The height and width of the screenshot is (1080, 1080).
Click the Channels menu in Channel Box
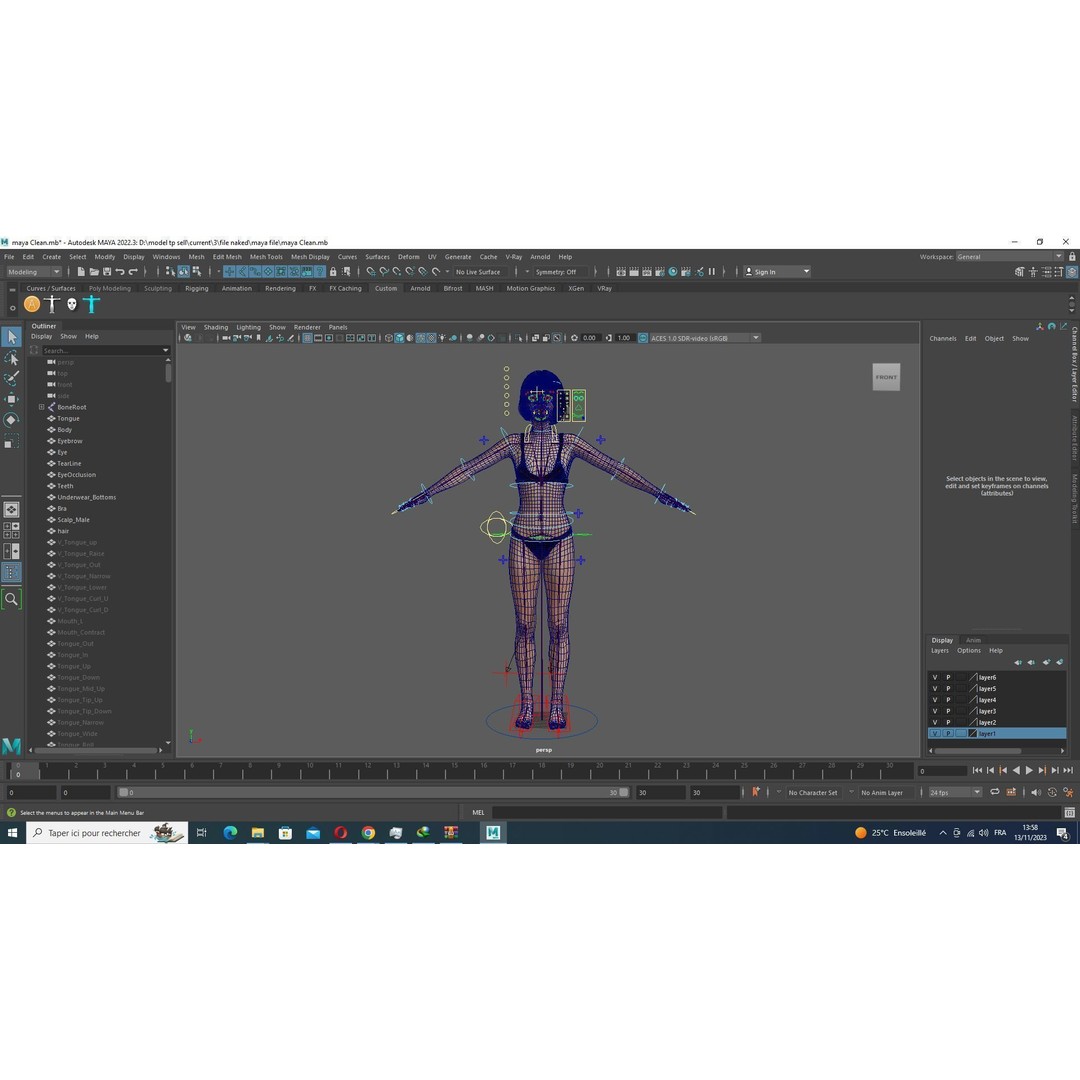[x=943, y=338]
